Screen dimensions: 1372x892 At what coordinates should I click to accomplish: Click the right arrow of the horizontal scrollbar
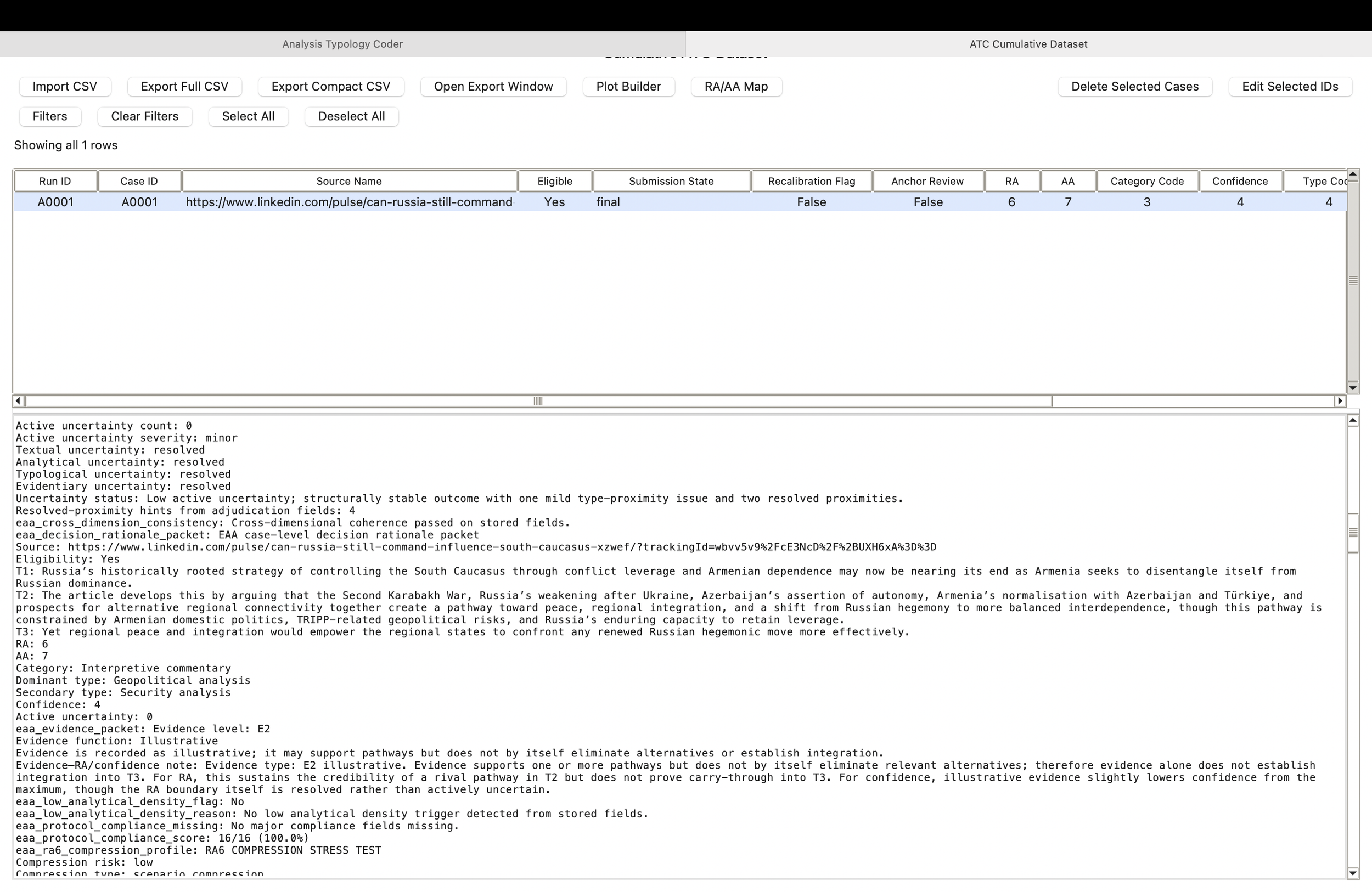click(1340, 400)
